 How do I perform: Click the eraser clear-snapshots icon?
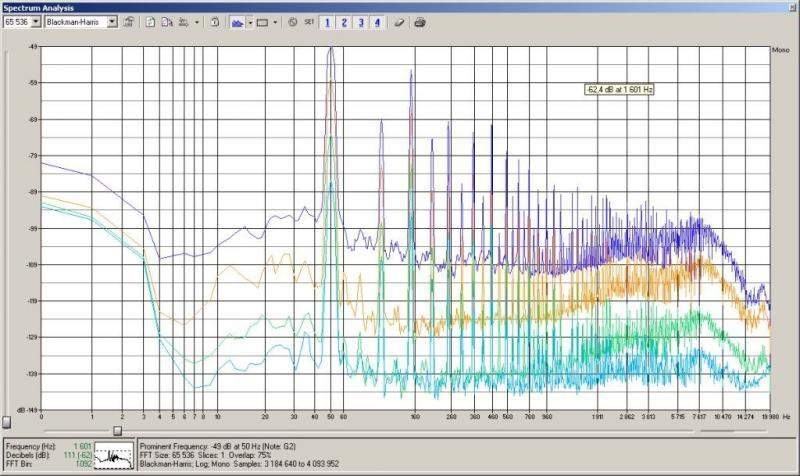399,22
